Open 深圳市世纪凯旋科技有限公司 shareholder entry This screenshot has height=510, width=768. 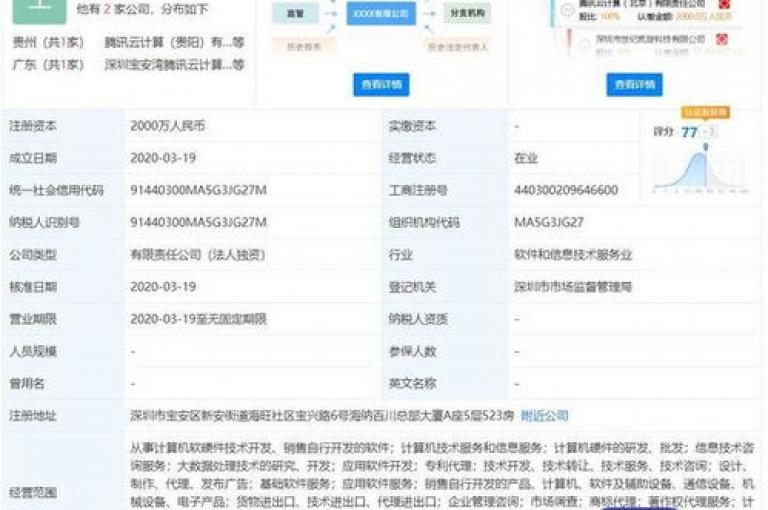pyautogui.click(x=650, y=39)
